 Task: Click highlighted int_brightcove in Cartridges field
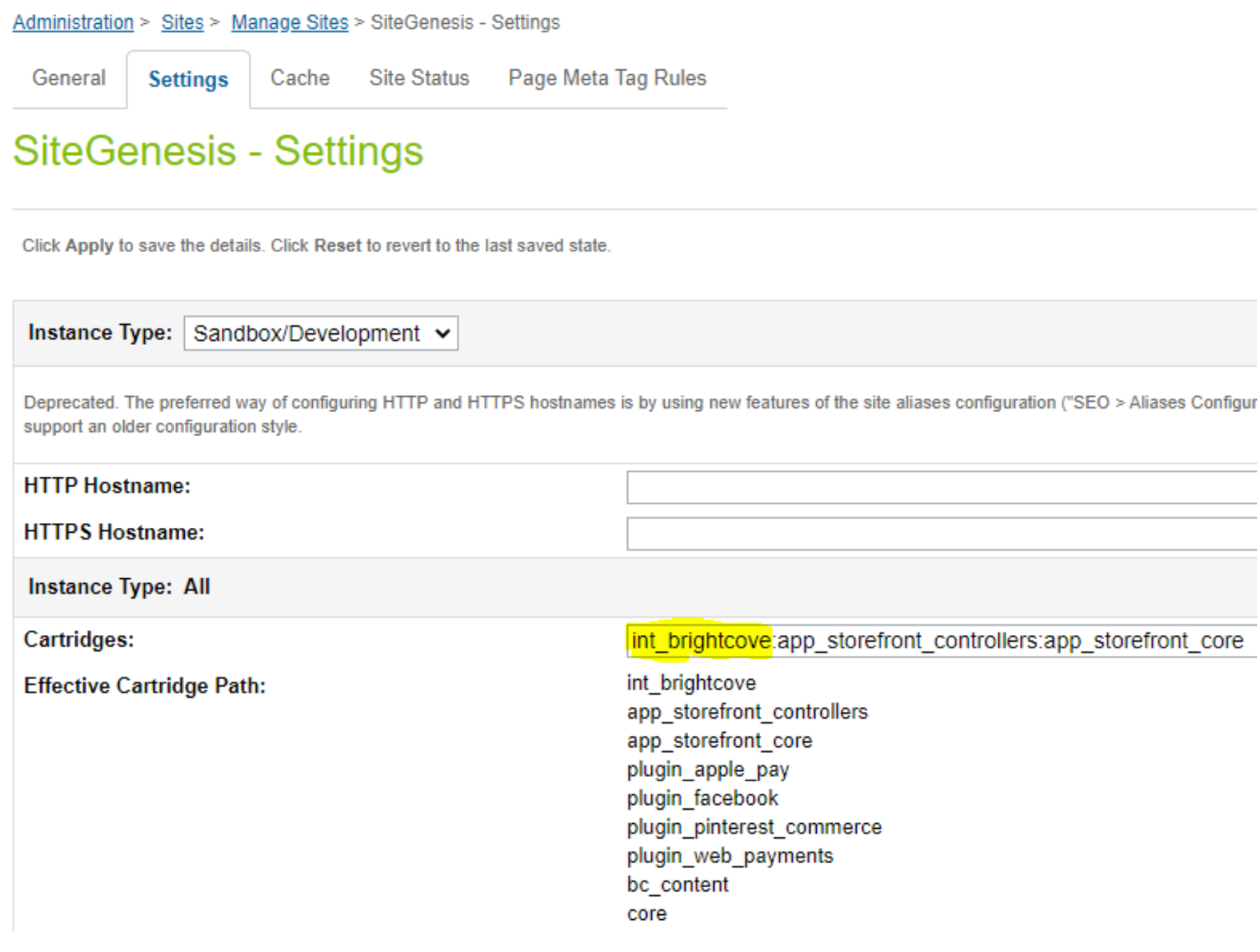pyautogui.click(x=700, y=640)
